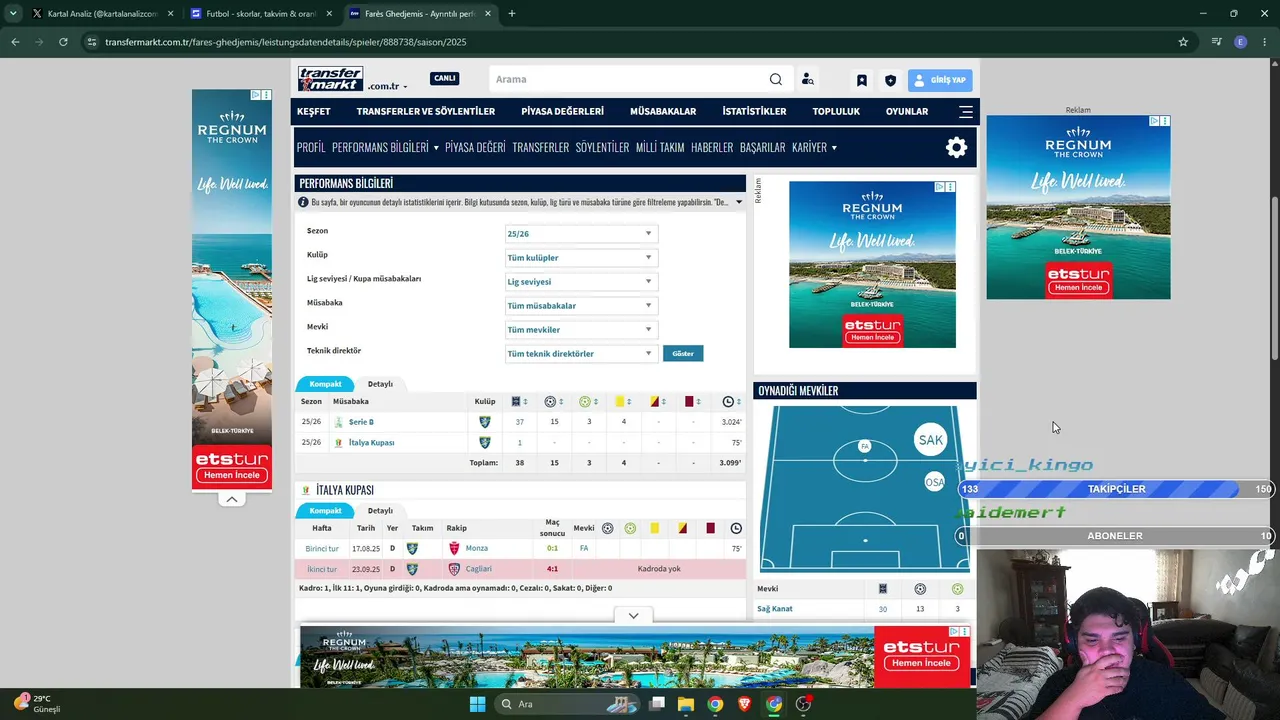Open the İtalya Kupası link in summary table
The image size is (1280, 720).
tap(371, 443)
